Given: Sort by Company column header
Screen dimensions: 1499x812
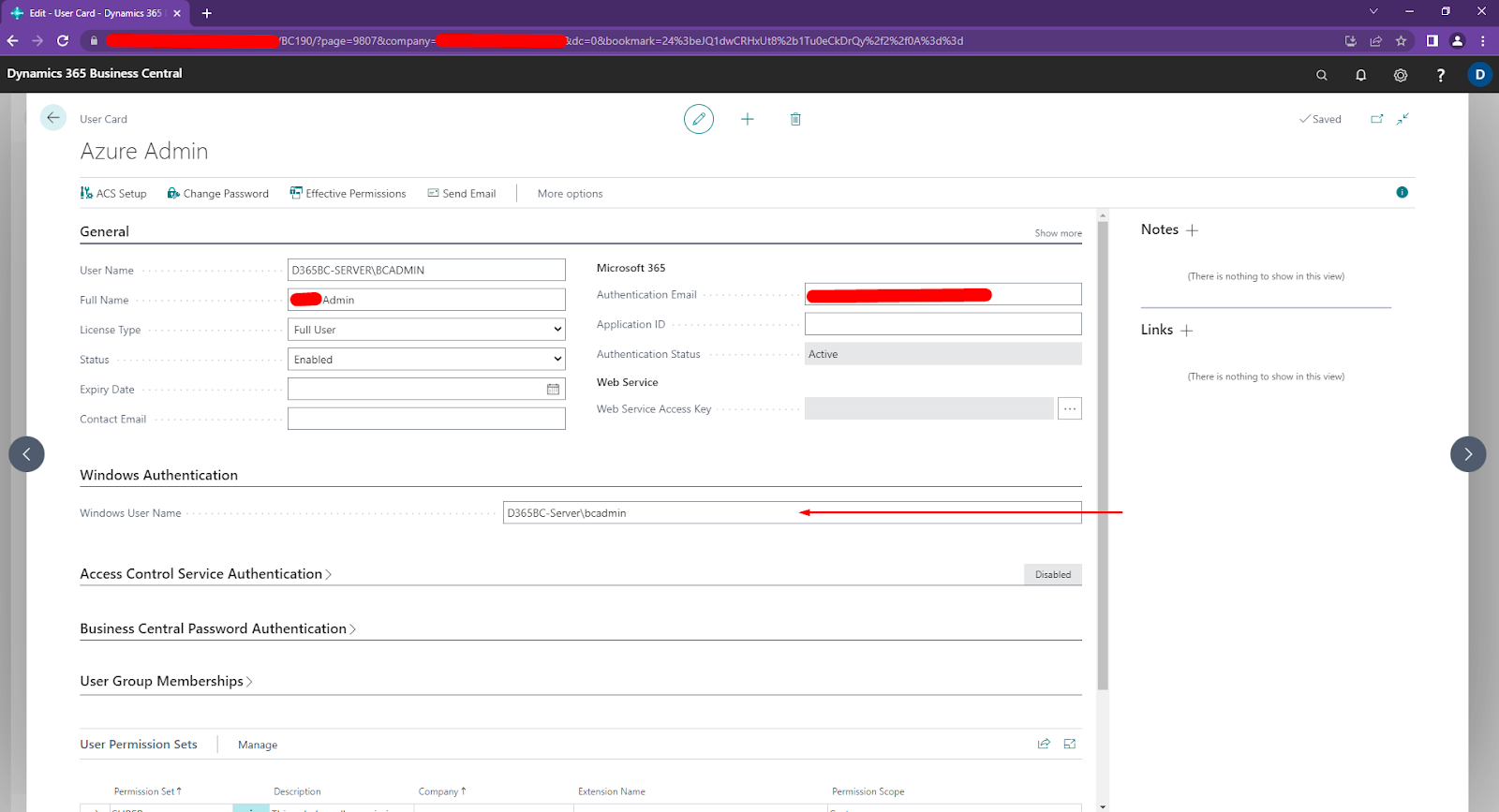Looking at the screenshot, I should point(442,791).
